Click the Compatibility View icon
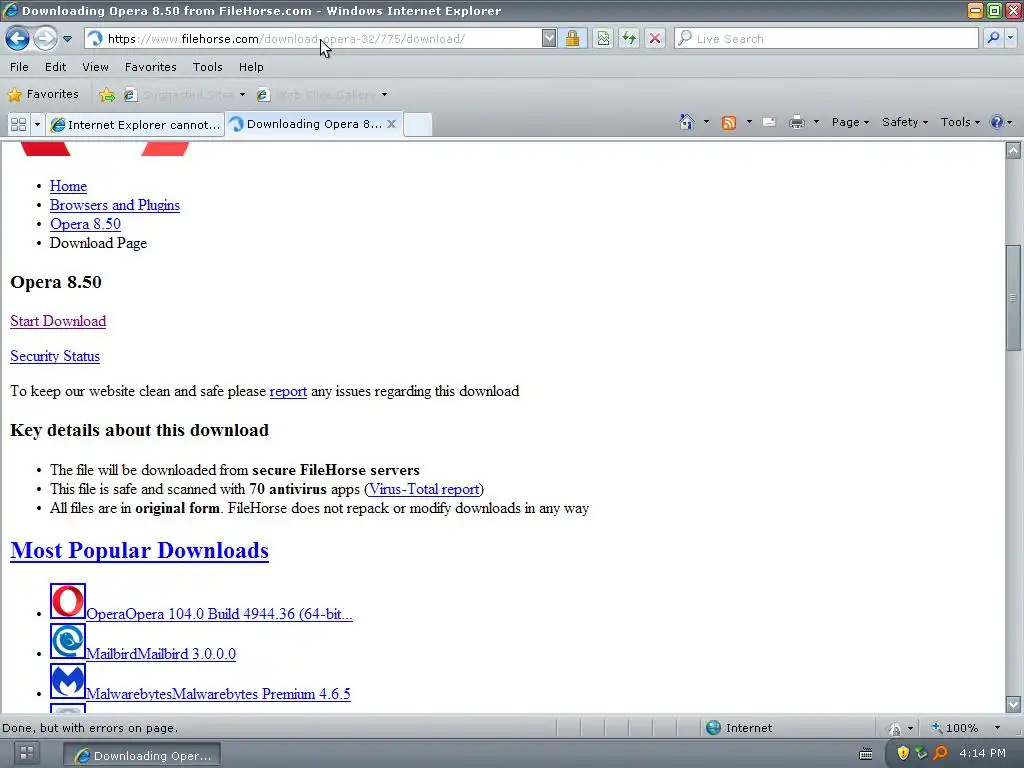The image size is (1024, 768). pos(603,39)
